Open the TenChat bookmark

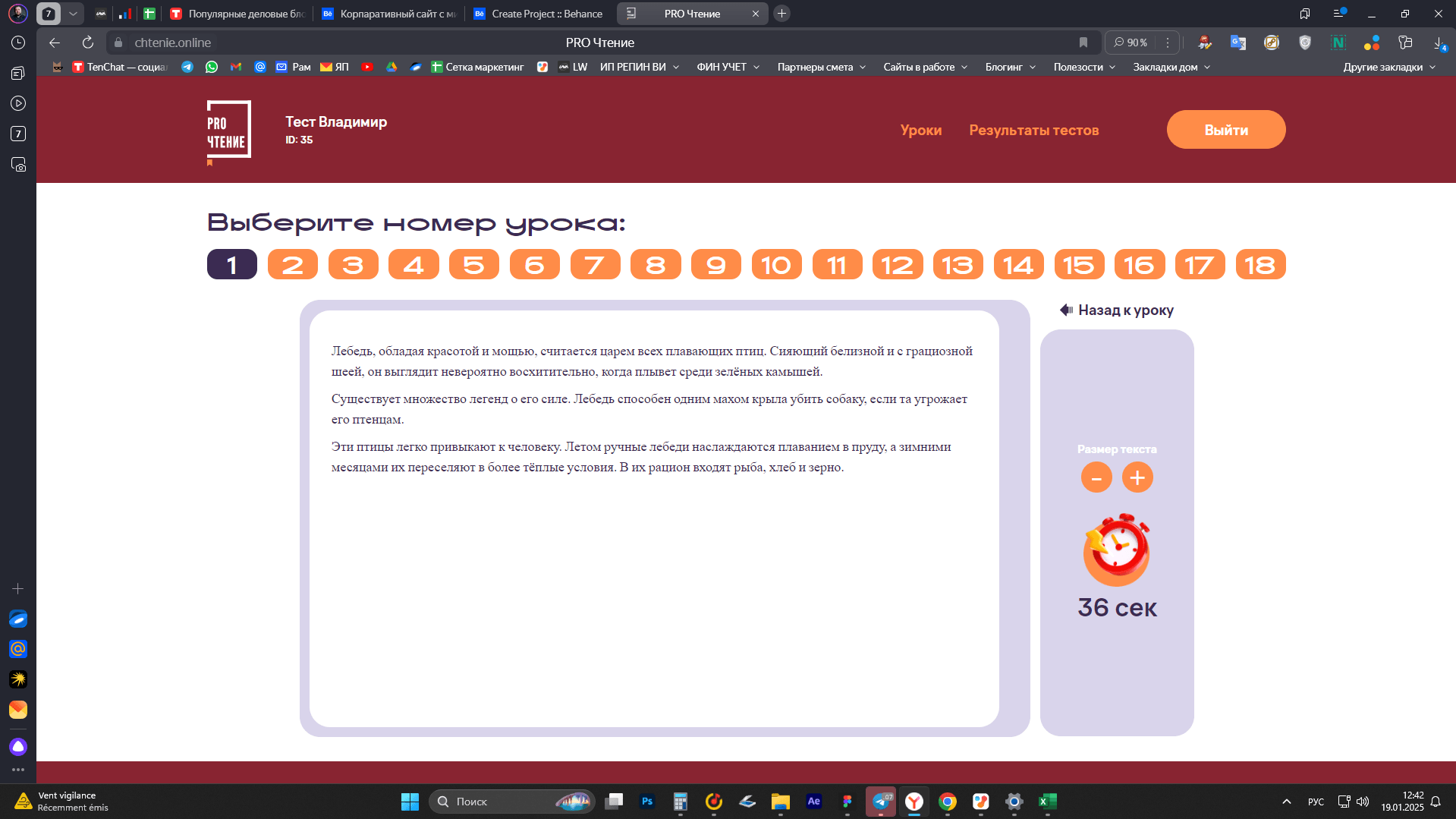coord(120,67)
